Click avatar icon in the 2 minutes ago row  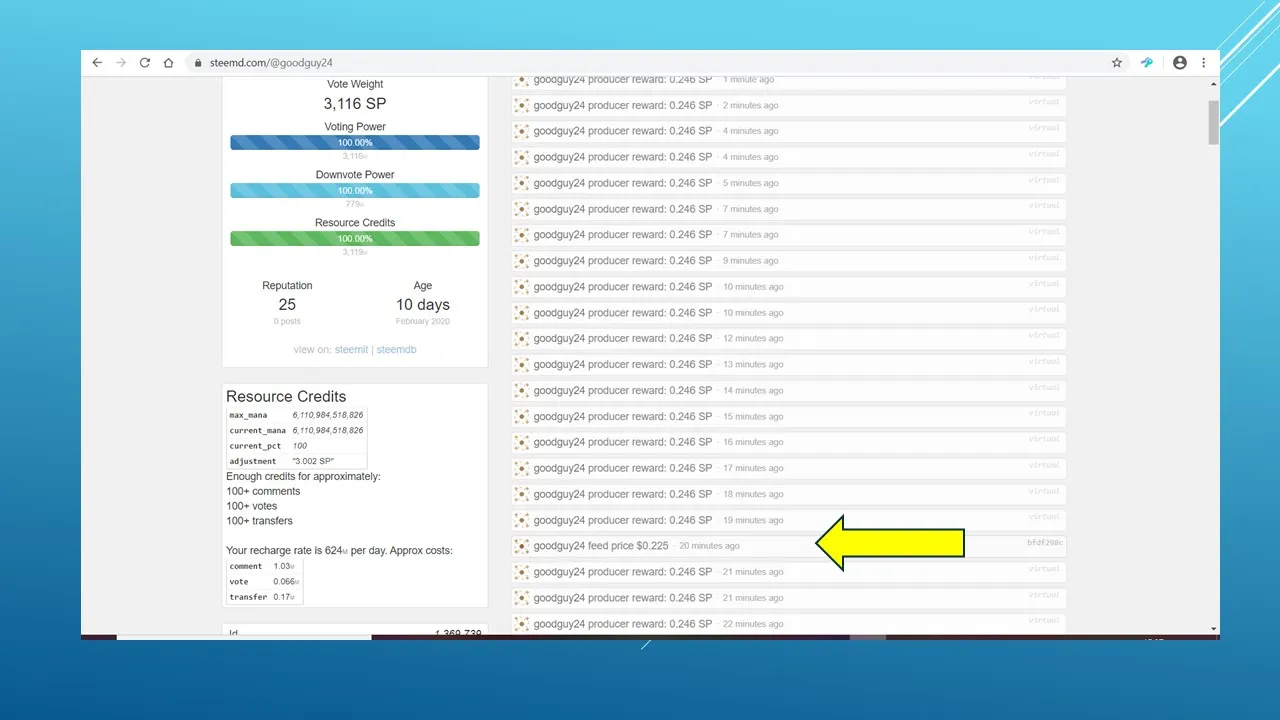[x=522, y=105]
